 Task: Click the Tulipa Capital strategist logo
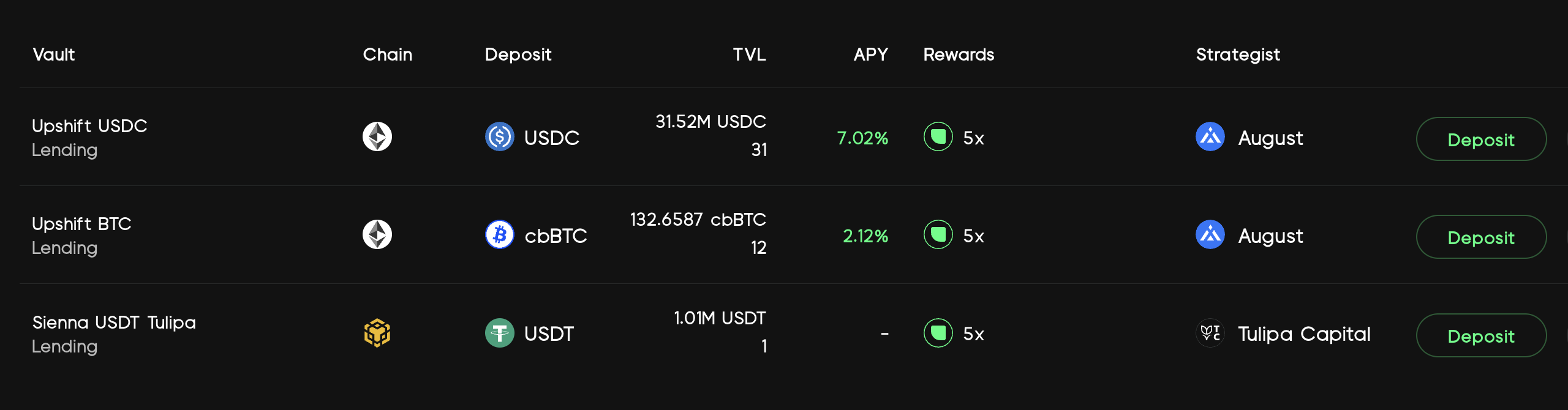[x=1210, y=333]
